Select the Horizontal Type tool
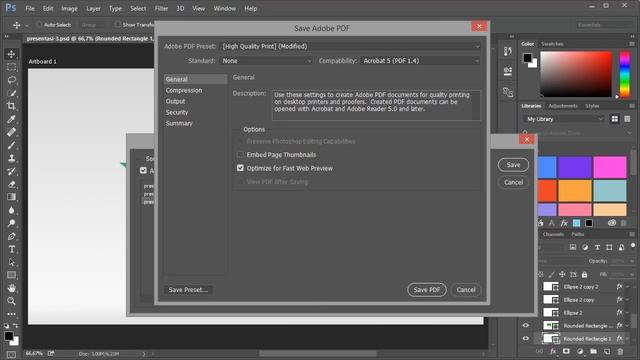 [x=11, y=249]
